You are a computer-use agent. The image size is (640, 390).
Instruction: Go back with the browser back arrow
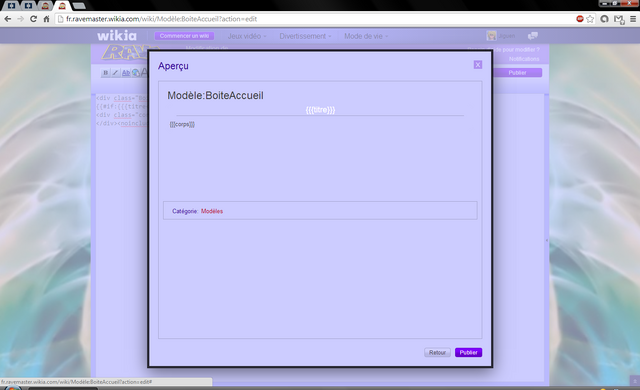[8, 19]
